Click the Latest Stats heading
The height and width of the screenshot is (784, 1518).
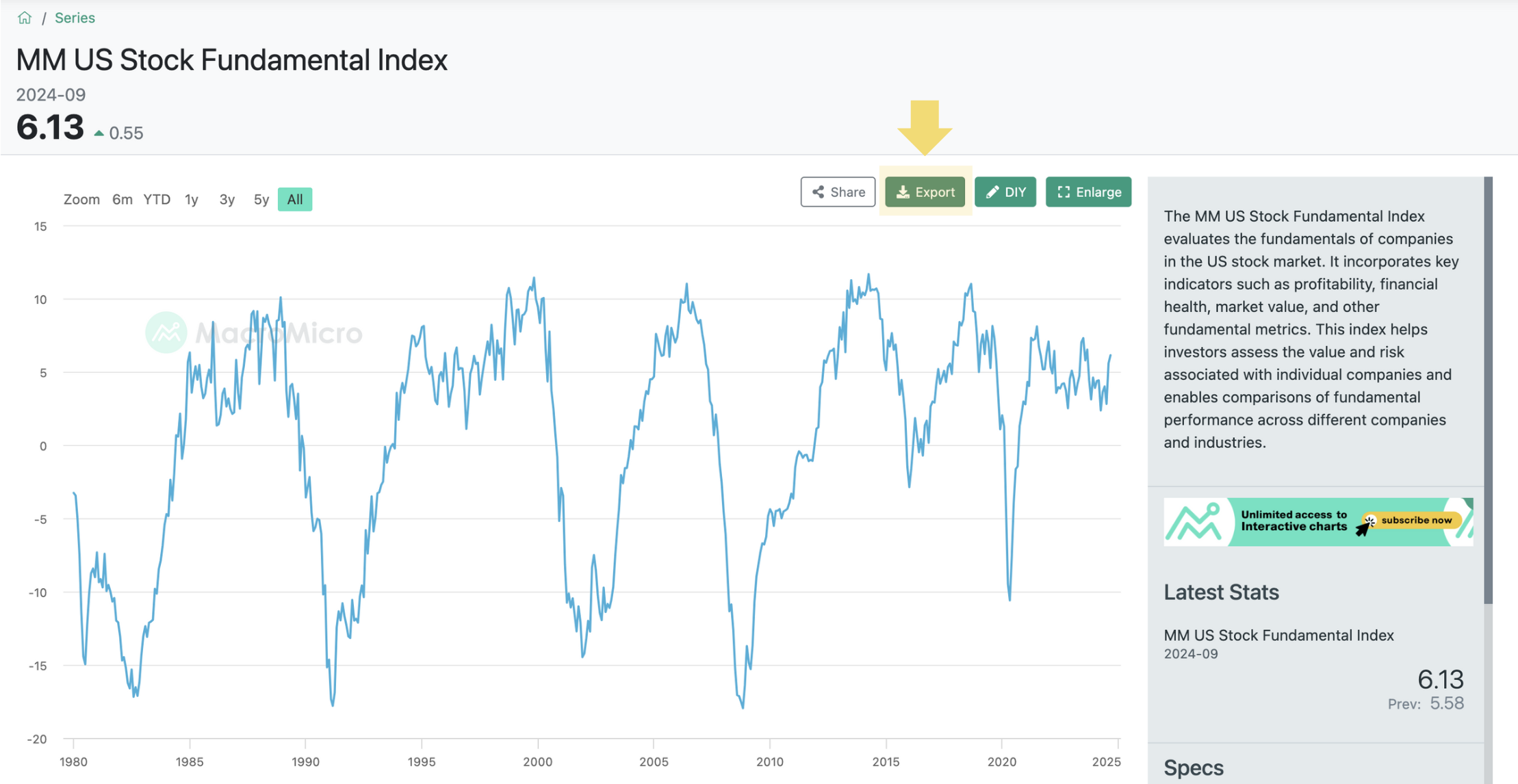(x=1221, y=592)
